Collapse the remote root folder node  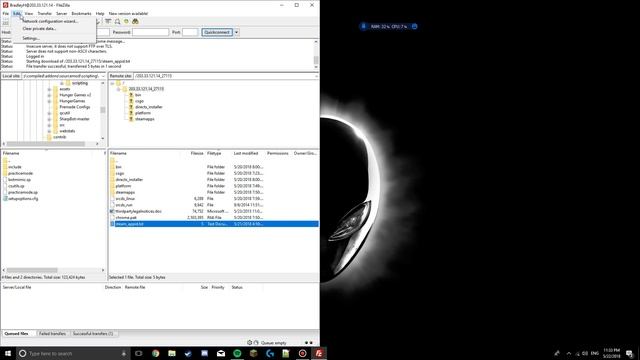click(112, 83)
